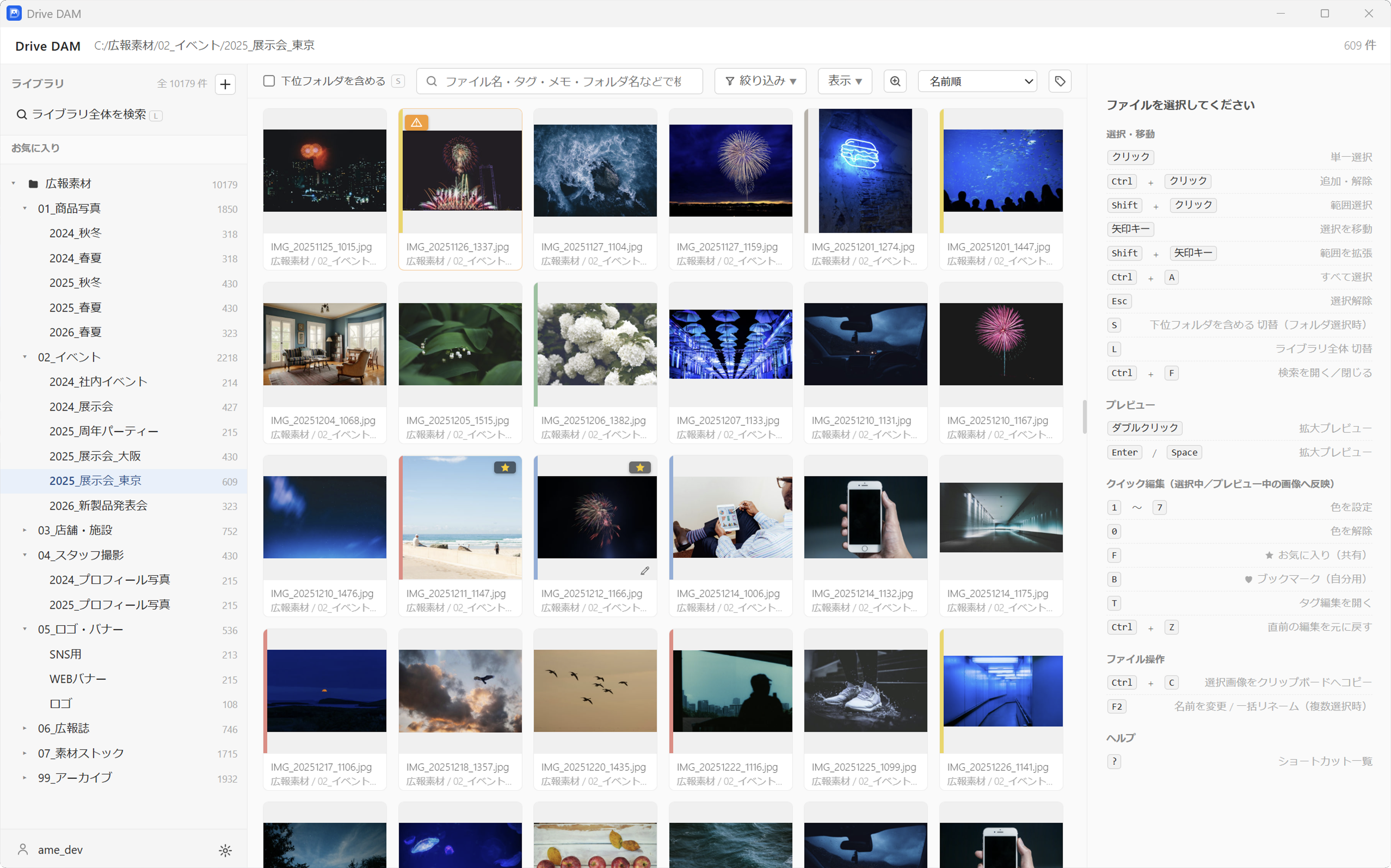
Task: Click the warning badge on IMG_20251126_1337.jpg
Action: point(416,122)
